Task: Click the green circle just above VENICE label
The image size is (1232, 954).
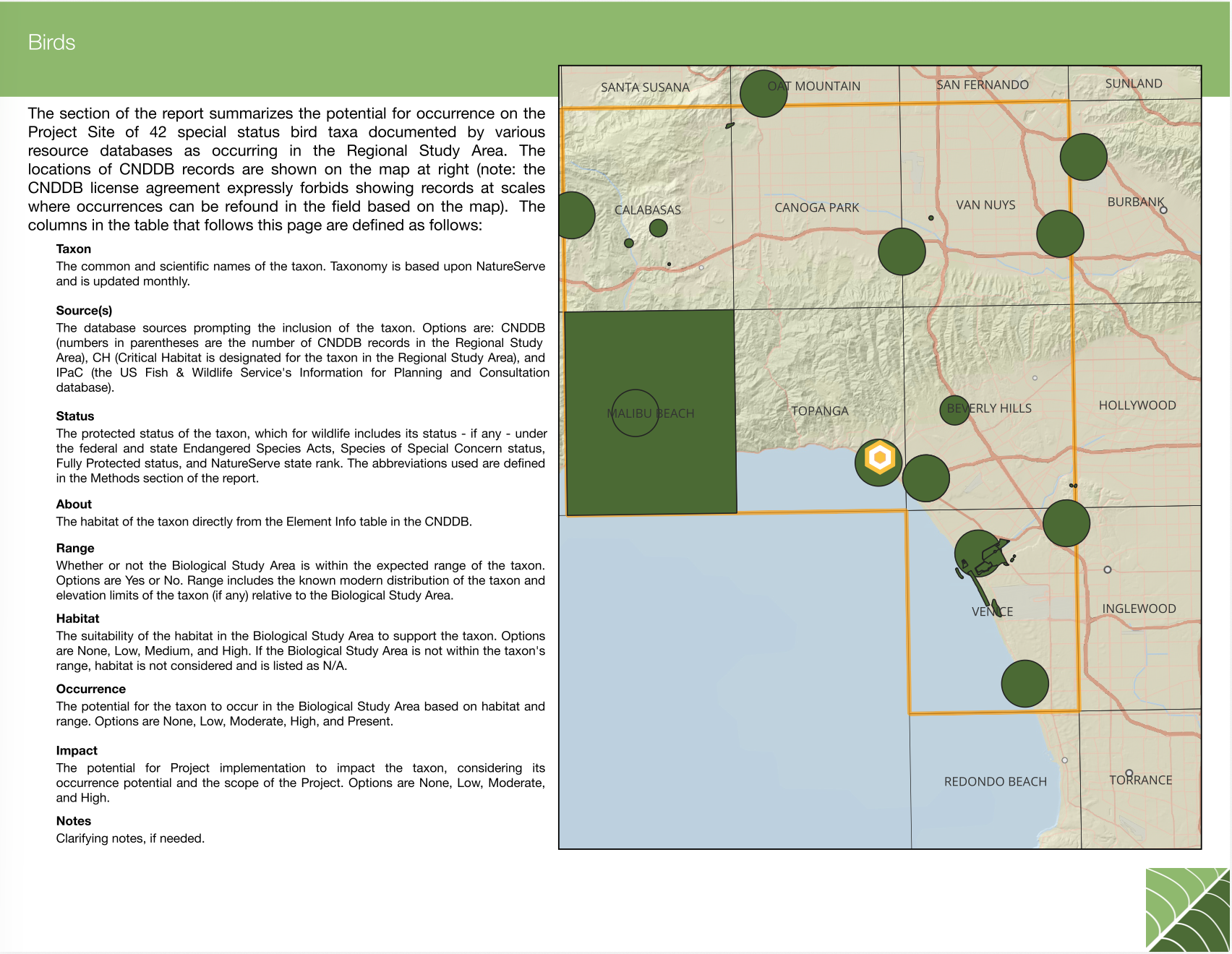Action: point(978,554)
